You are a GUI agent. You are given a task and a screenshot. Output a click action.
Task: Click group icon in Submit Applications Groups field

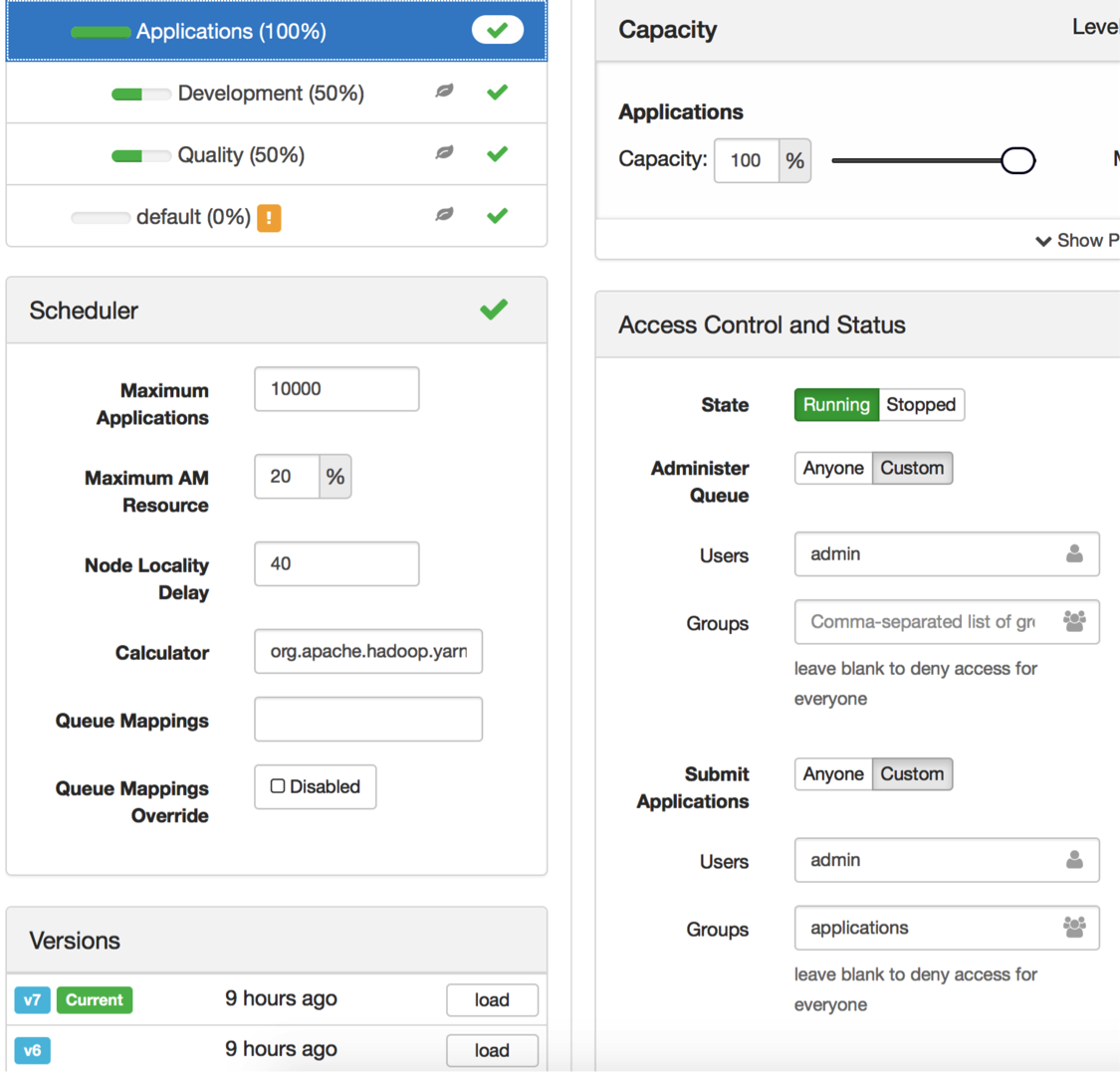coord(1074,927)
